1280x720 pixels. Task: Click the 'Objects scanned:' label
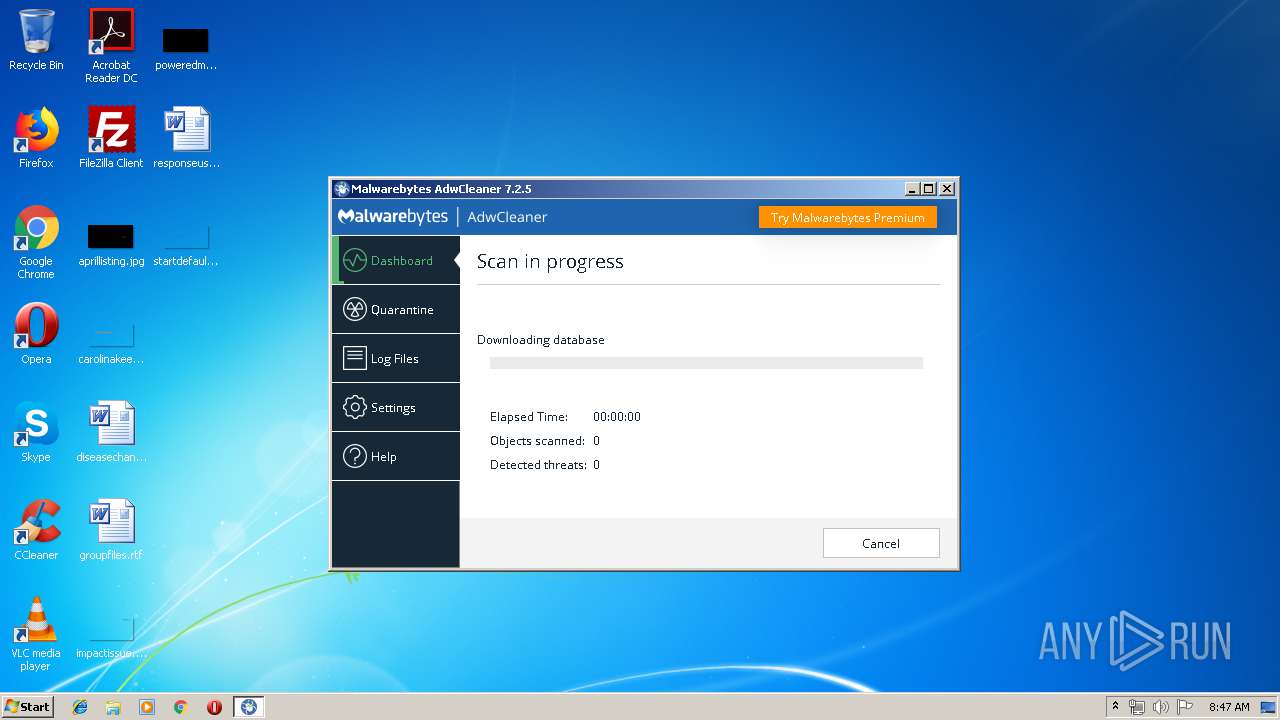tap(537, 441)
